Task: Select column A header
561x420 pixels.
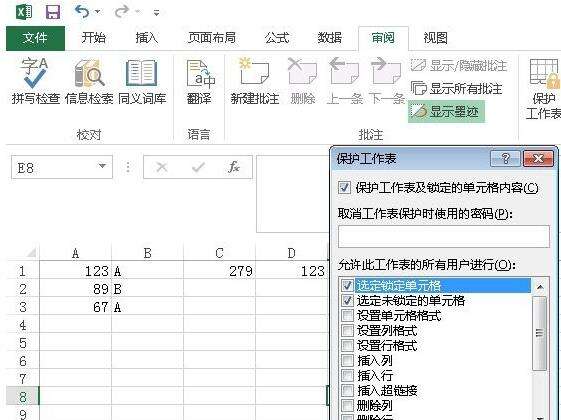Action: [x=75, y=253]
